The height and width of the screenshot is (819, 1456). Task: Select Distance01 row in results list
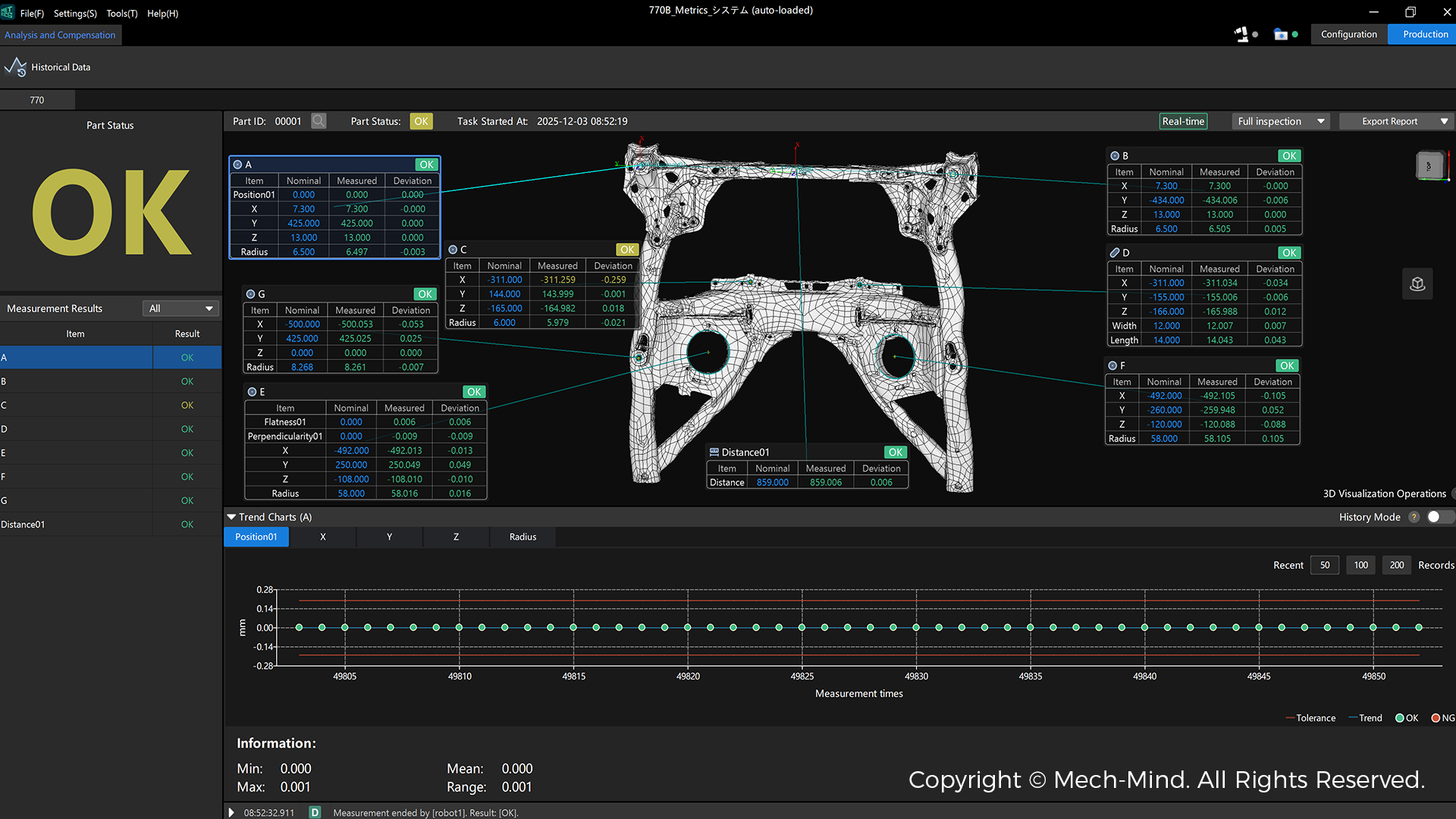click(76, 525)
